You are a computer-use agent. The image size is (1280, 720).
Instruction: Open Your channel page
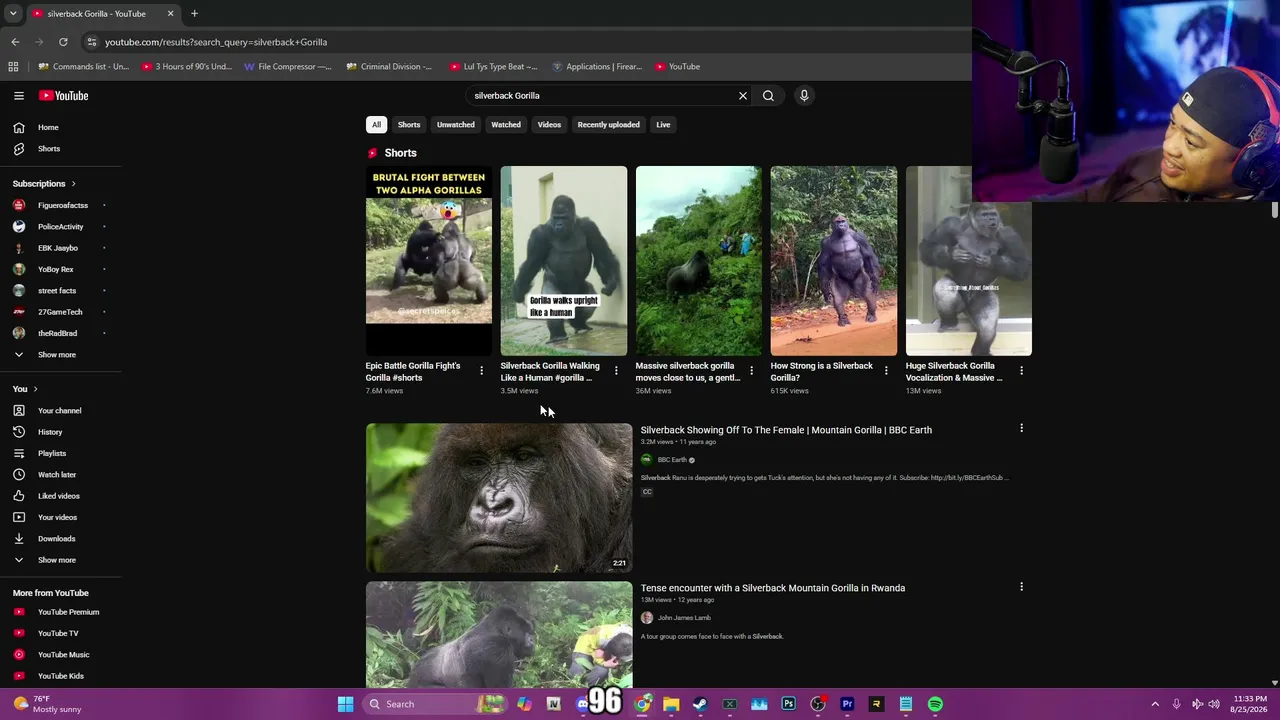click(x=61, y=411)
